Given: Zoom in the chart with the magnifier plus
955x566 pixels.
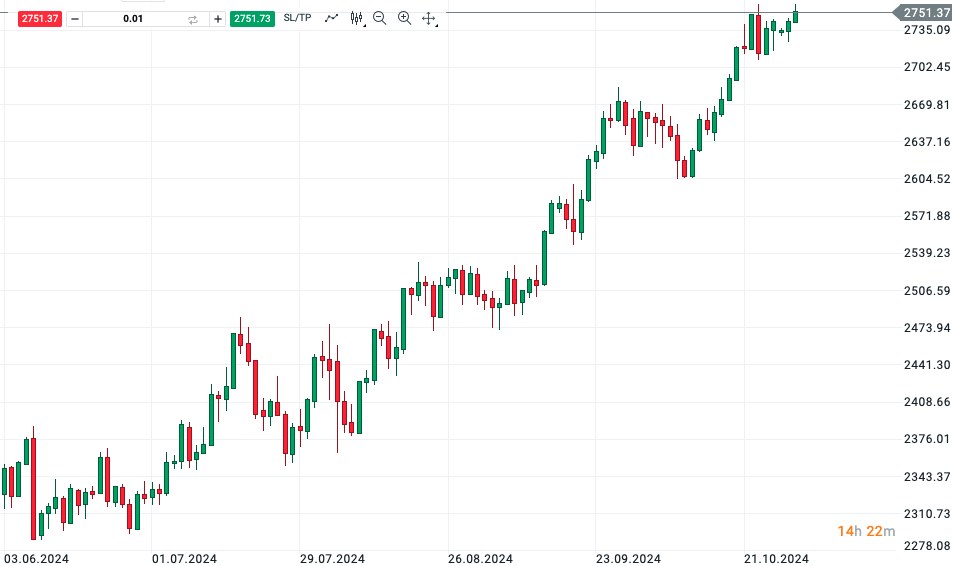Looking at the screenshot, I should click(404, 18).
